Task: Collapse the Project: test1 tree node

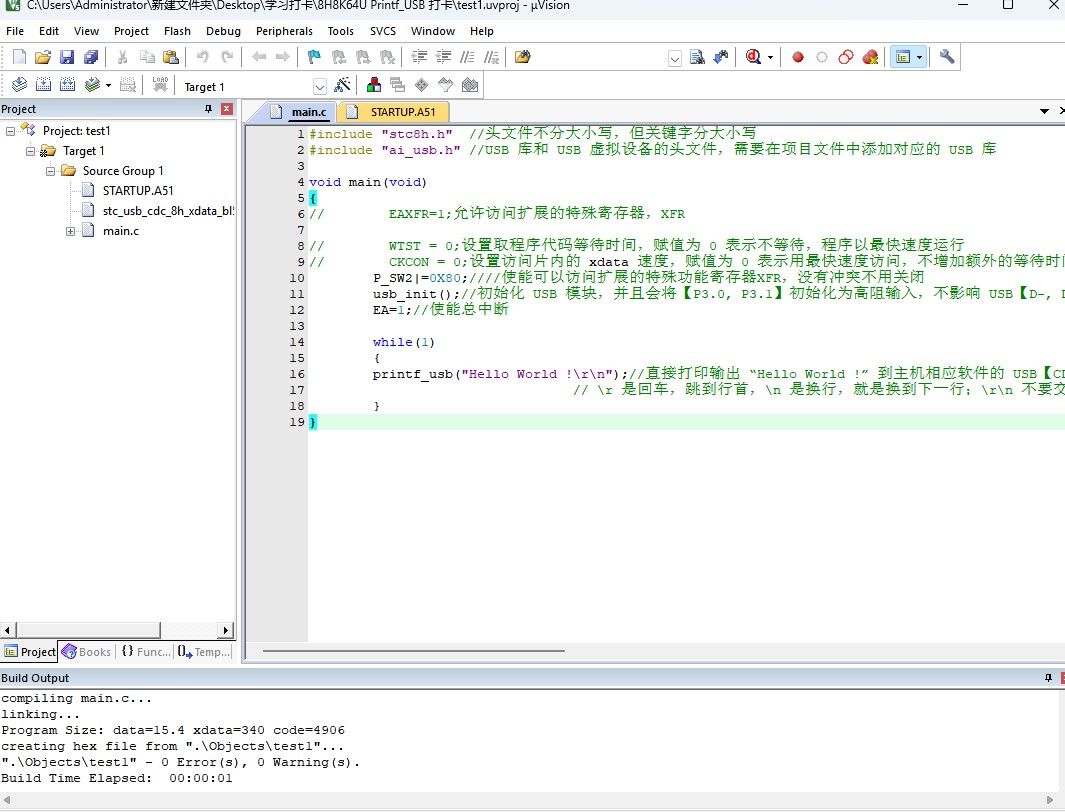Action: [10, 131]
